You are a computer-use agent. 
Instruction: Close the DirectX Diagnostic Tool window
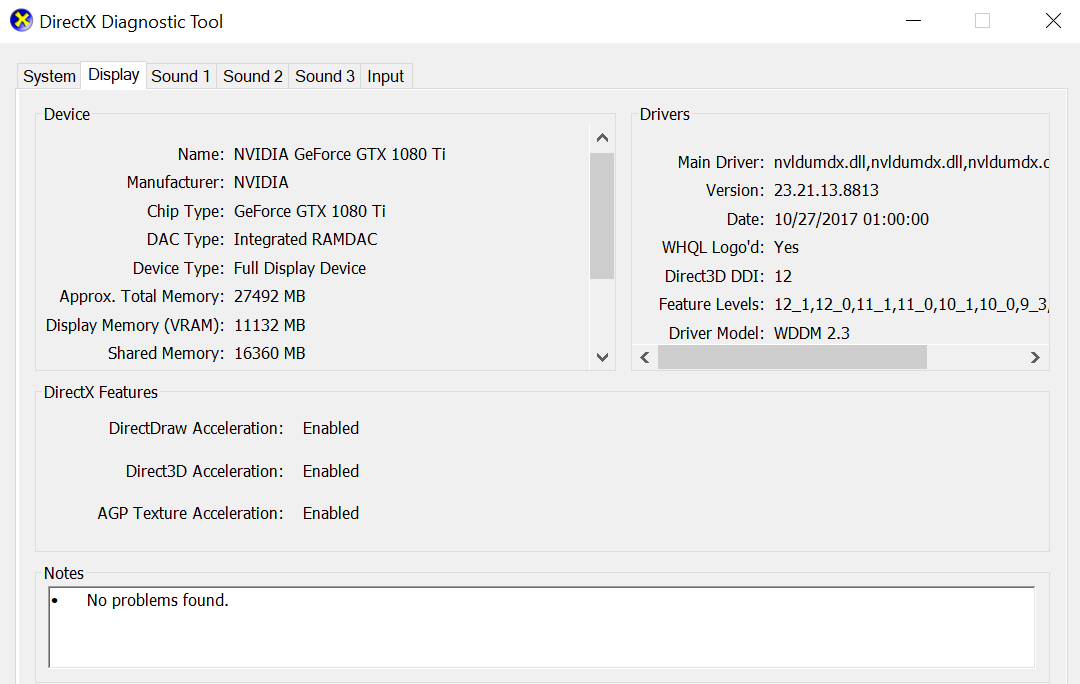coord(1053,21)
